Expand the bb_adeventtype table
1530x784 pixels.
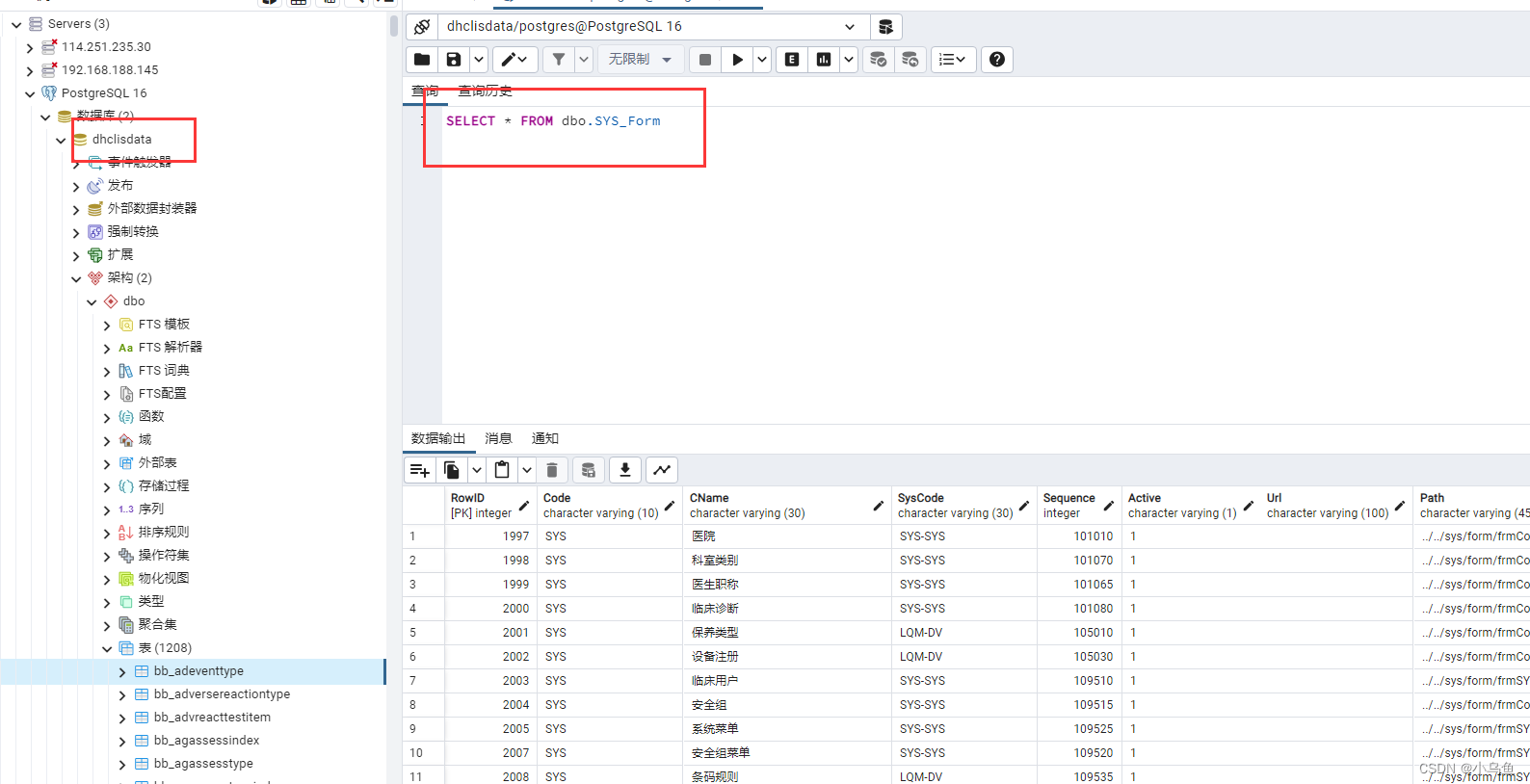click(122, 672)
